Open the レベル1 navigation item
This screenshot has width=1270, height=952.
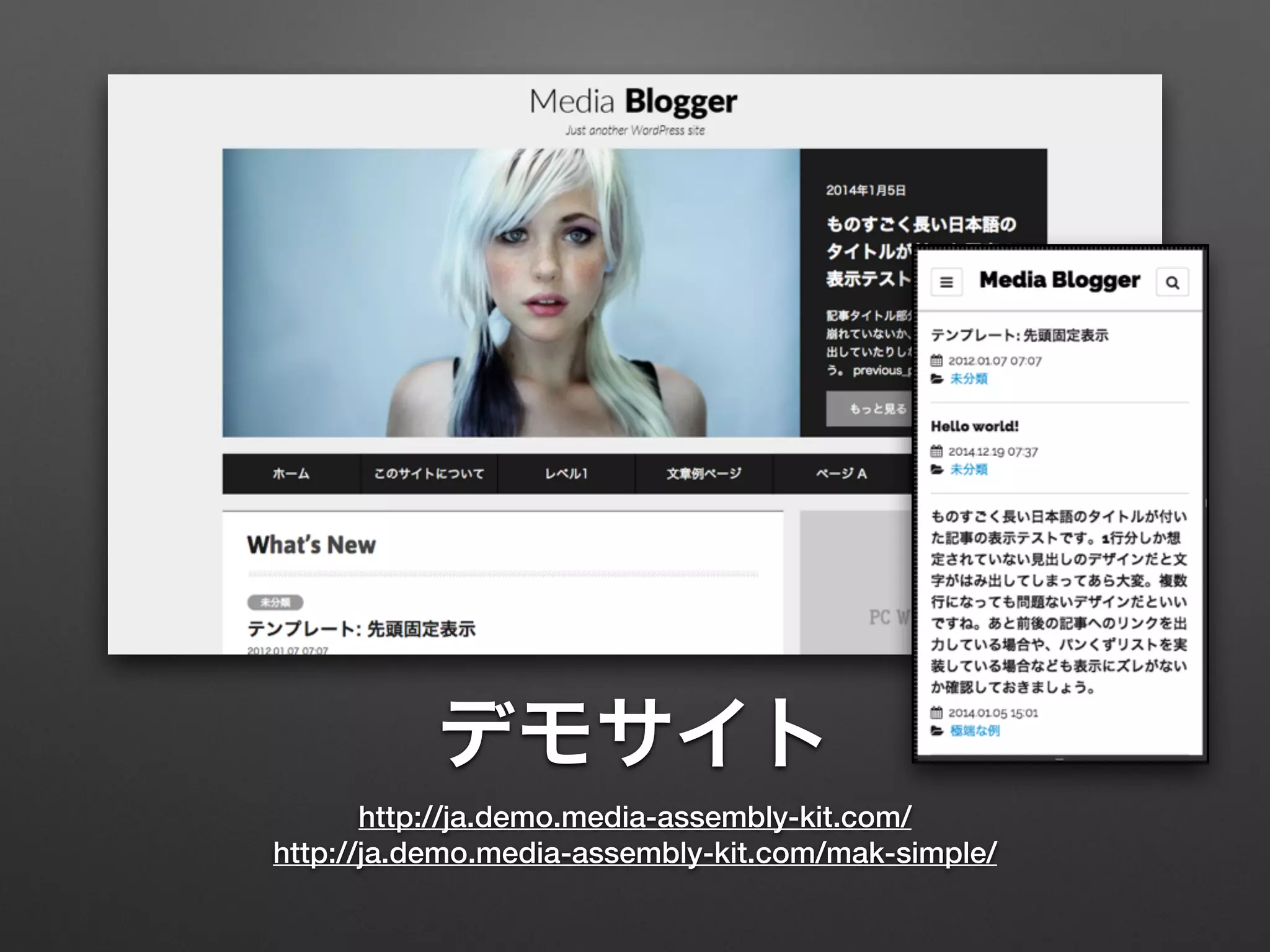coord(566,474)
